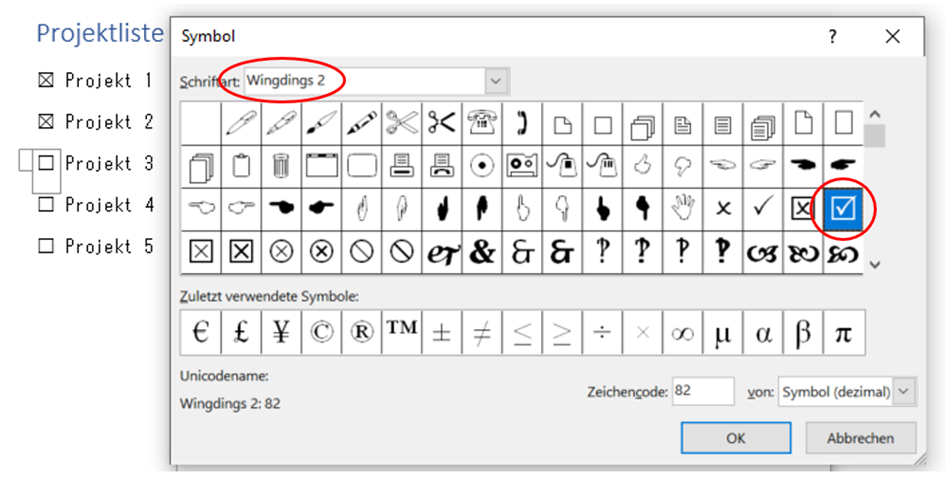Image resolution: width=945 pixels, height=479 pixels.
Task: Select the circle with center dot symbol
Action: pos(482,166)
